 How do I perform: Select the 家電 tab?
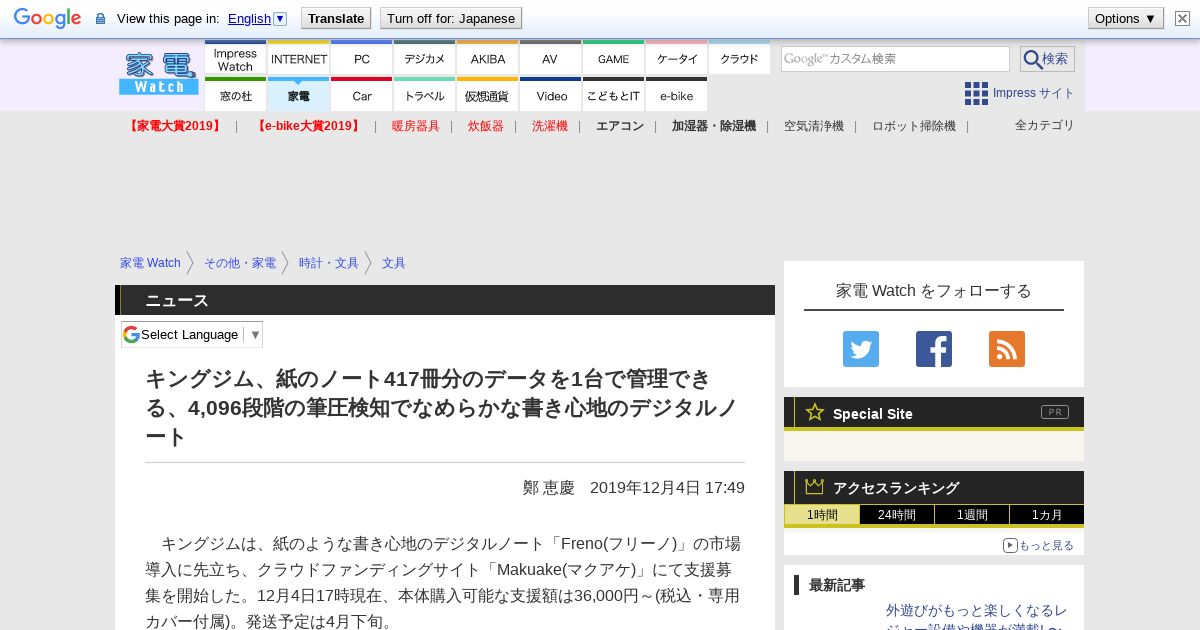299,95
